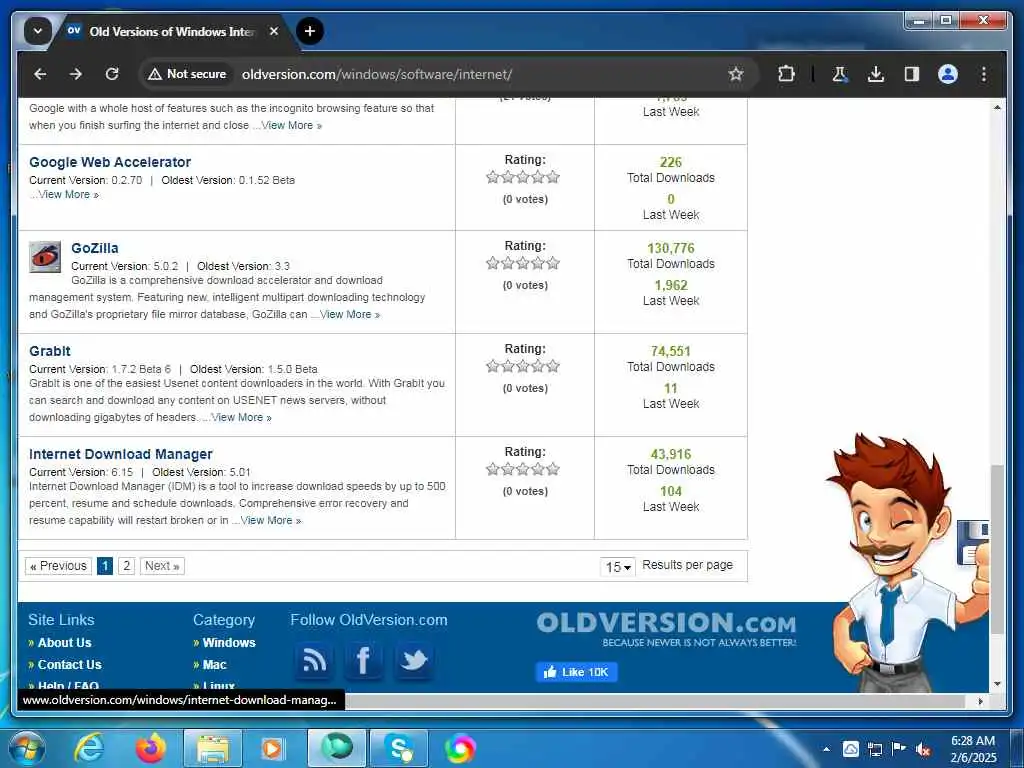Click the GoZilla application icon
Image resolution: width=1024 pixels, height=768 pixels.
[45, 257]
